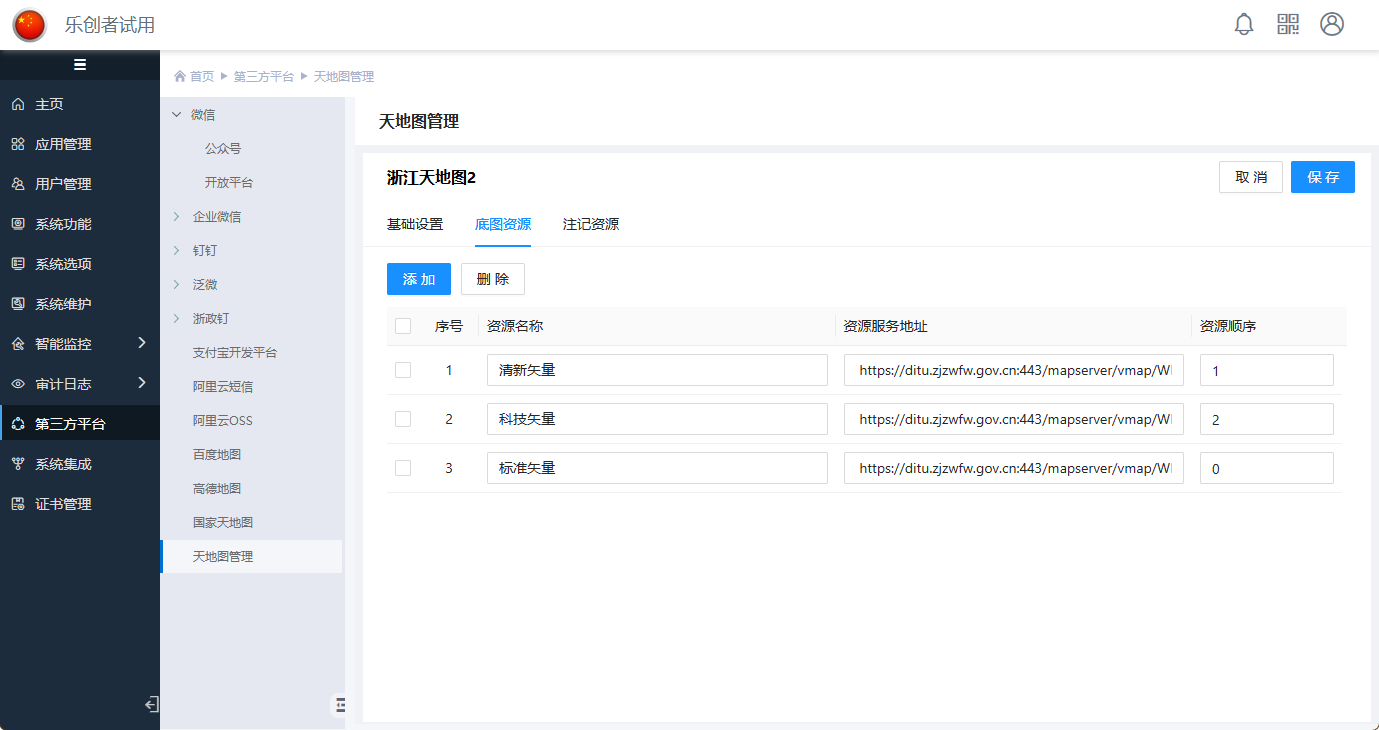Switch to the 注记资源 tab
Image resolution: width=1379 pixels, height=730 pixels.
tap(591, 225)
